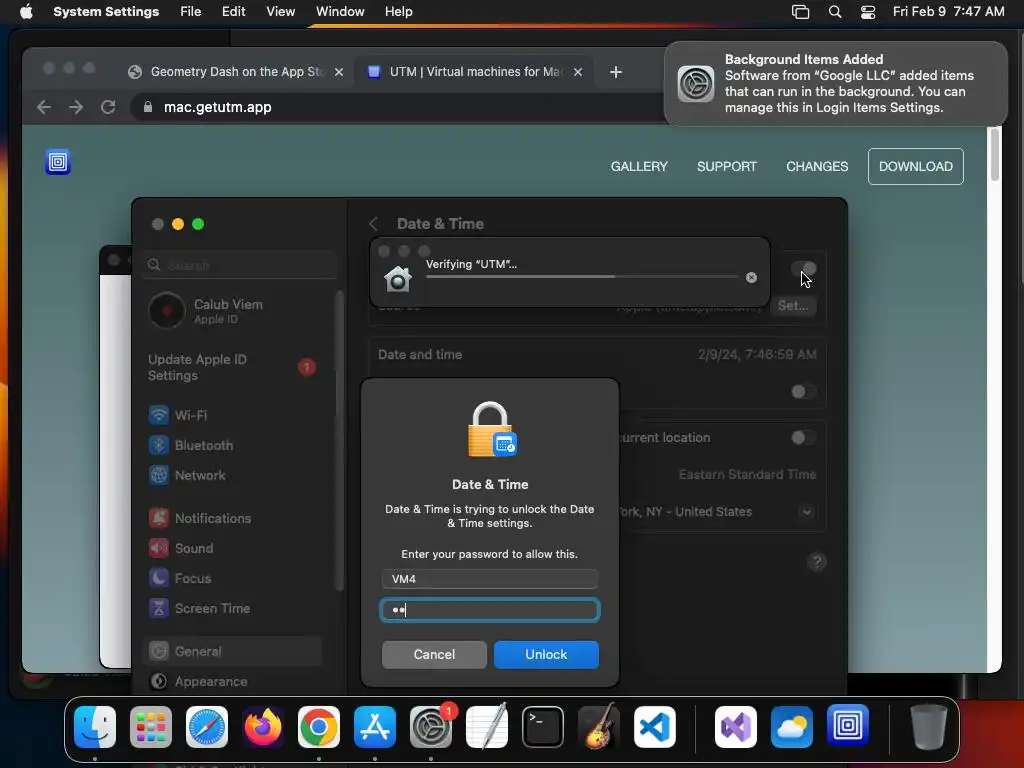This screenshot has width=1024, height=768.
Task: Open Visual Studio Code Dock icon
Action: click(x=655, y=727)
